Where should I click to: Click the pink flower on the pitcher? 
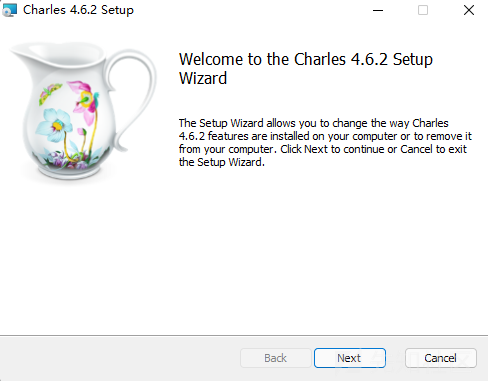tap(85, 100)
